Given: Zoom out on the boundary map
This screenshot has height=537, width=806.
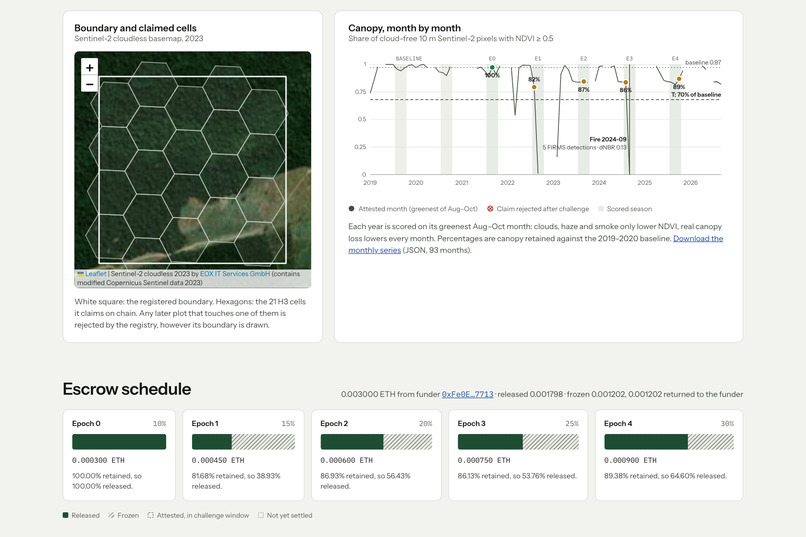Looking at the screenshot, I should tap(89, 84).
